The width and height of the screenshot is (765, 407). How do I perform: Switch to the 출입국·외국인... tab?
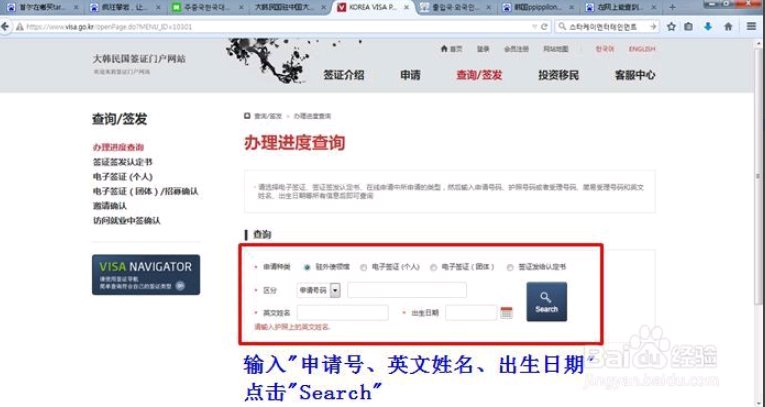(x=455, y=8)
